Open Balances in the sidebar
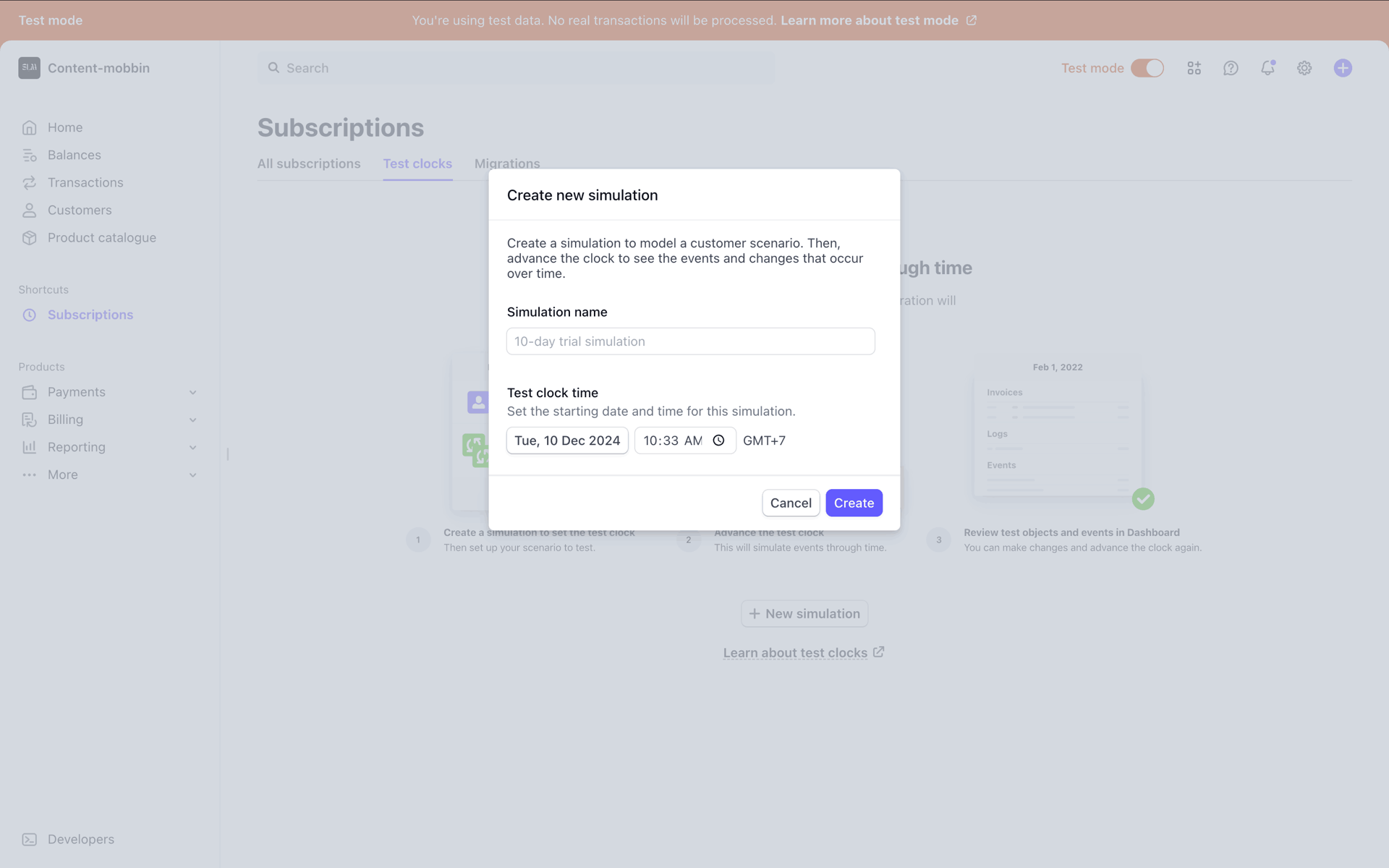Viewport: 1389px width, 868px height. (75, 155)
